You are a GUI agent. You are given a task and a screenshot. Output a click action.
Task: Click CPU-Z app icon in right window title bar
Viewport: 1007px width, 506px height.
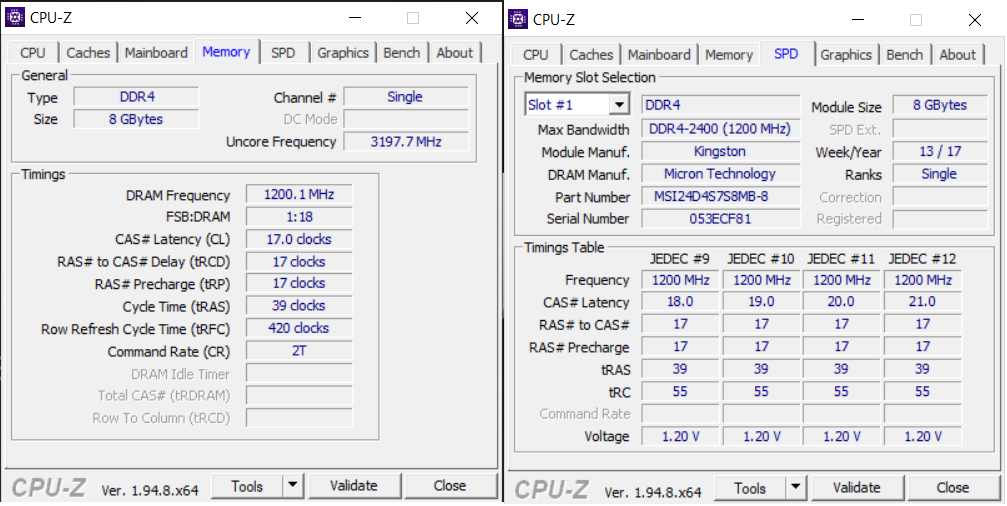click(x=518, y=19)
